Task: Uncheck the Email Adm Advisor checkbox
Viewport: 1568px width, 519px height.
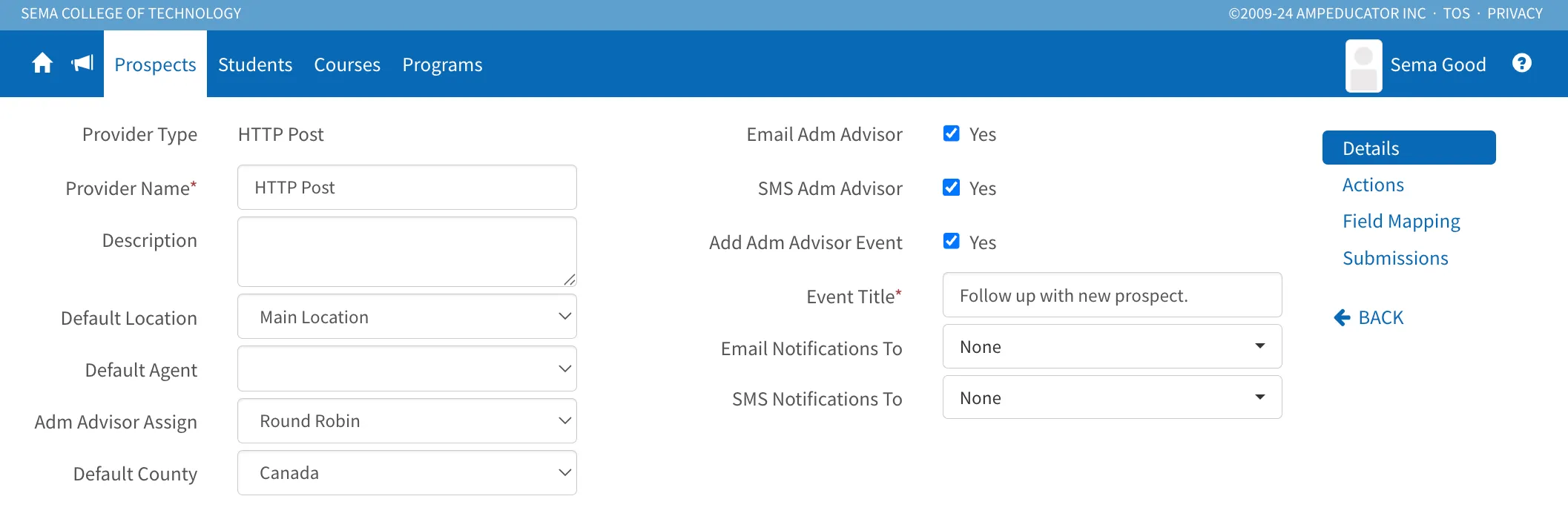Action: pyautogui.click(x=952, y=133)
